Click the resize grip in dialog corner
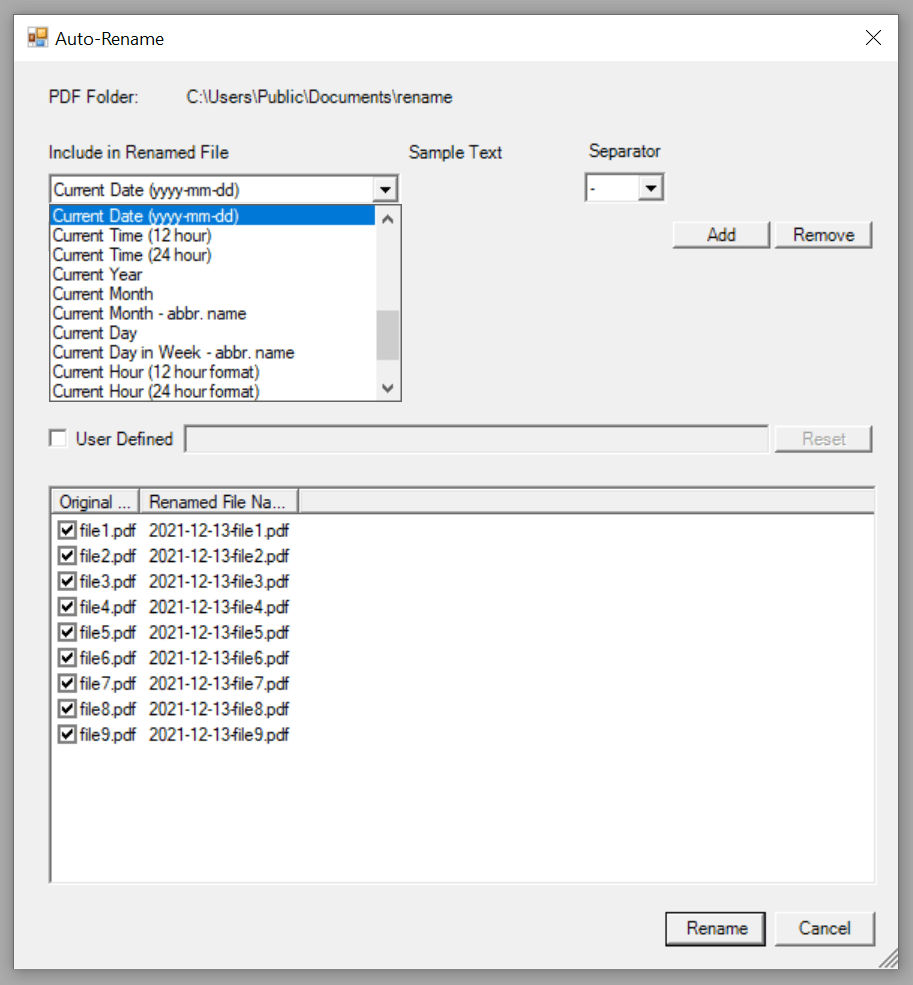 [x=888, y=959]
